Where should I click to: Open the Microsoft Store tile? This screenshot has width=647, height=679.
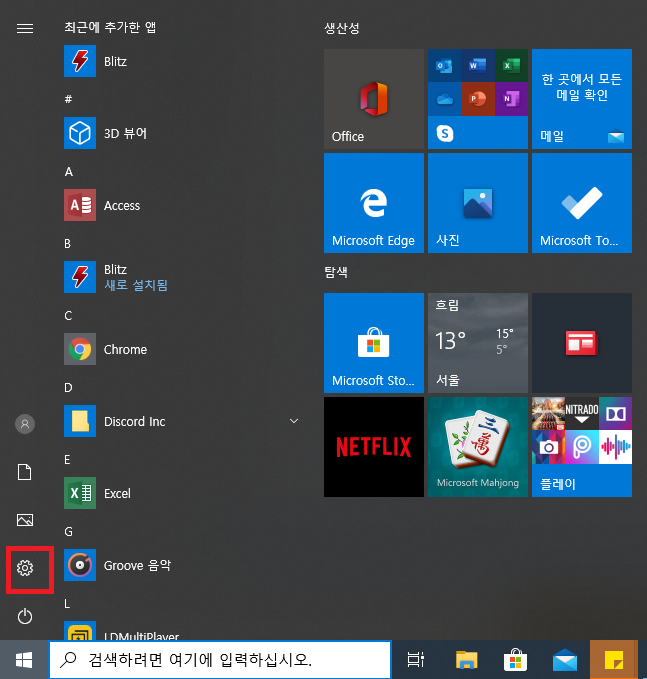tap(374, 343)
